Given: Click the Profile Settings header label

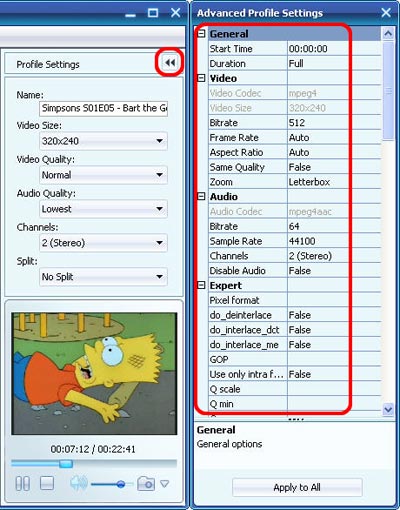Looking at the screenshot, I should pos(48,64).
